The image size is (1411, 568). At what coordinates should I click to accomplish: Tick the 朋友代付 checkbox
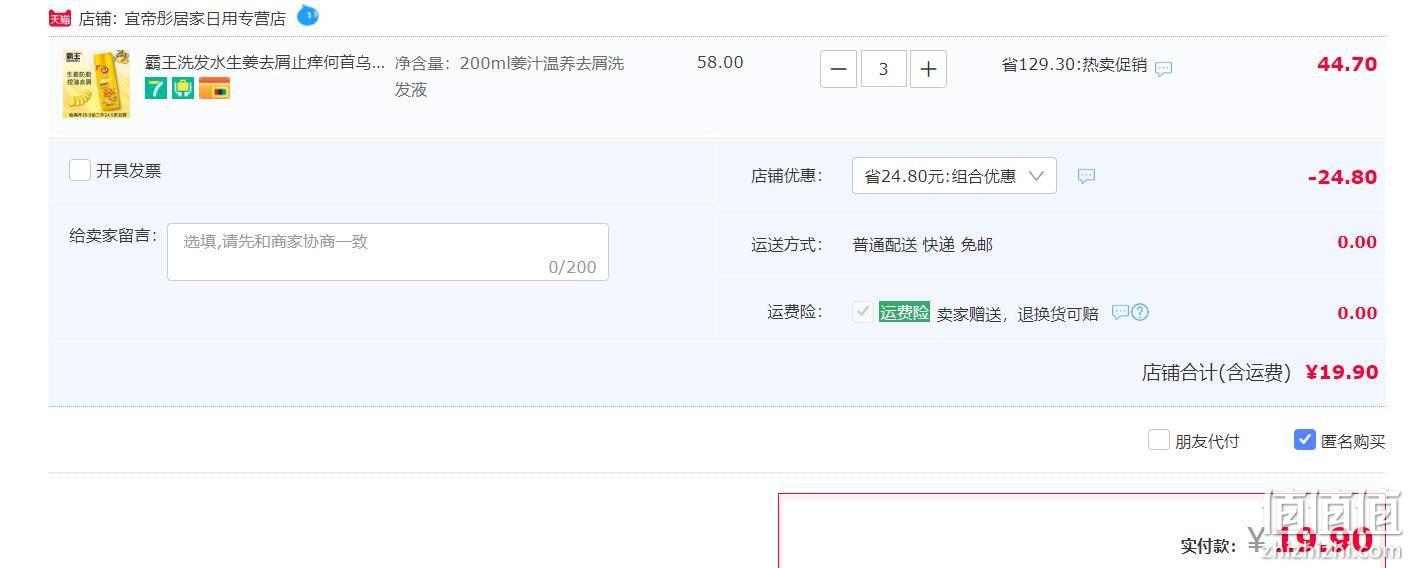(1159, 440)
